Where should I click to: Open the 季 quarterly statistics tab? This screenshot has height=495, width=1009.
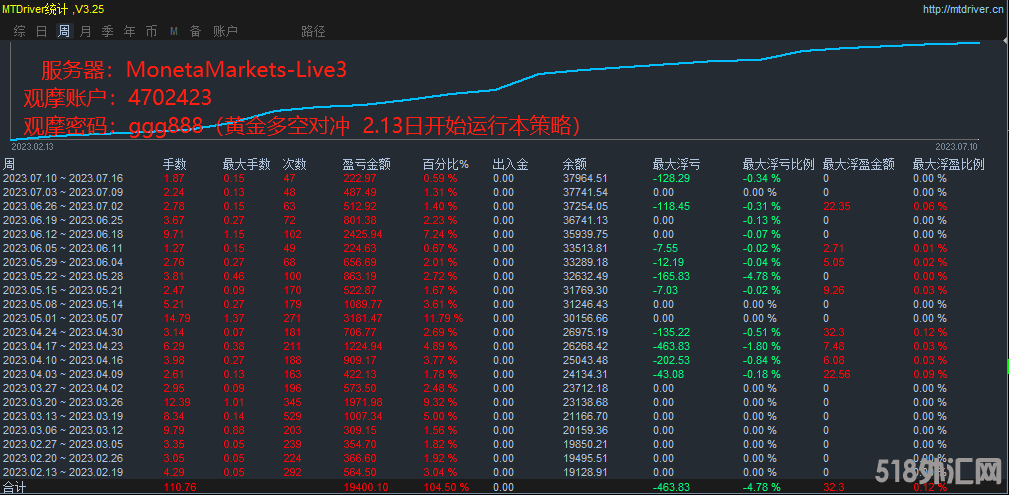pos(108,31)
